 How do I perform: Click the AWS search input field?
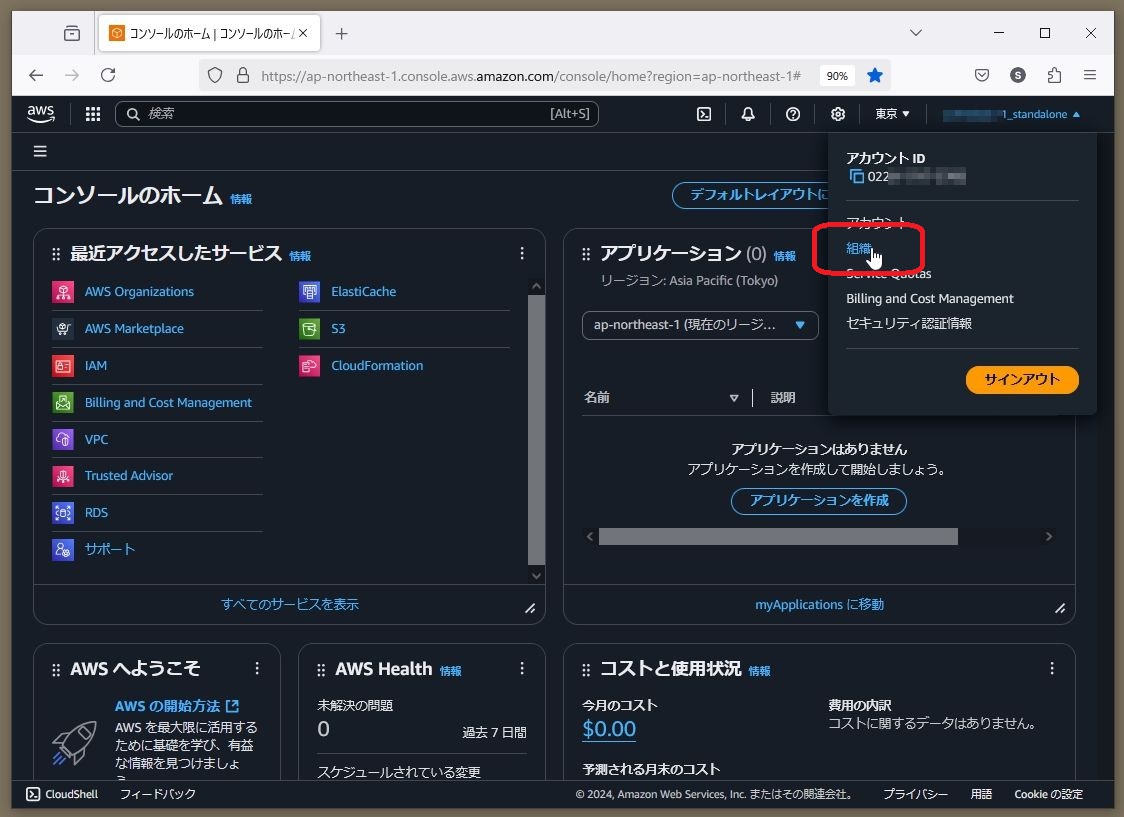(x=356, y=114)
